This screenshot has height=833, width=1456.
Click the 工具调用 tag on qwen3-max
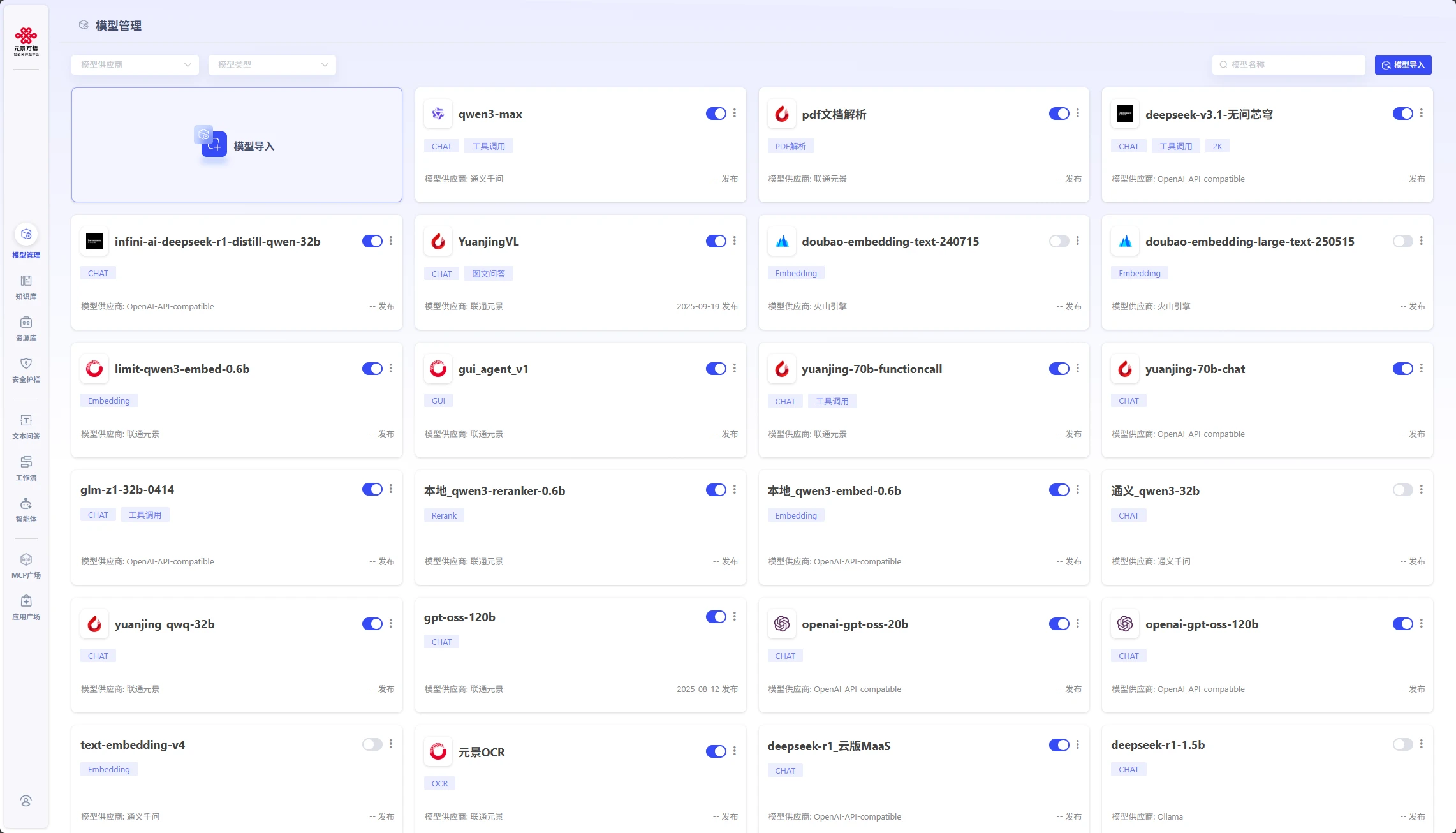[489, 146]
